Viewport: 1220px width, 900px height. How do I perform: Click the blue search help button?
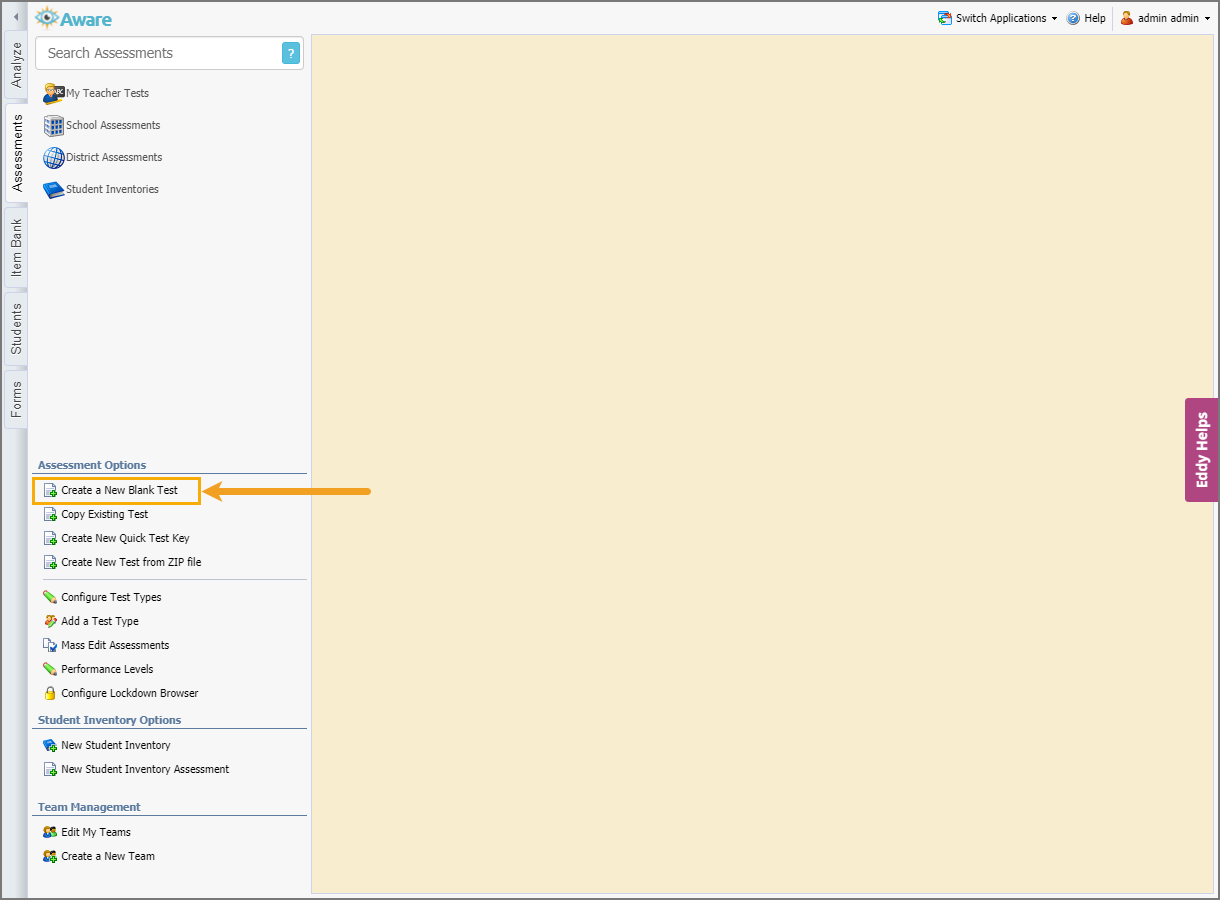pyautogui.click(x=291, y=53)
